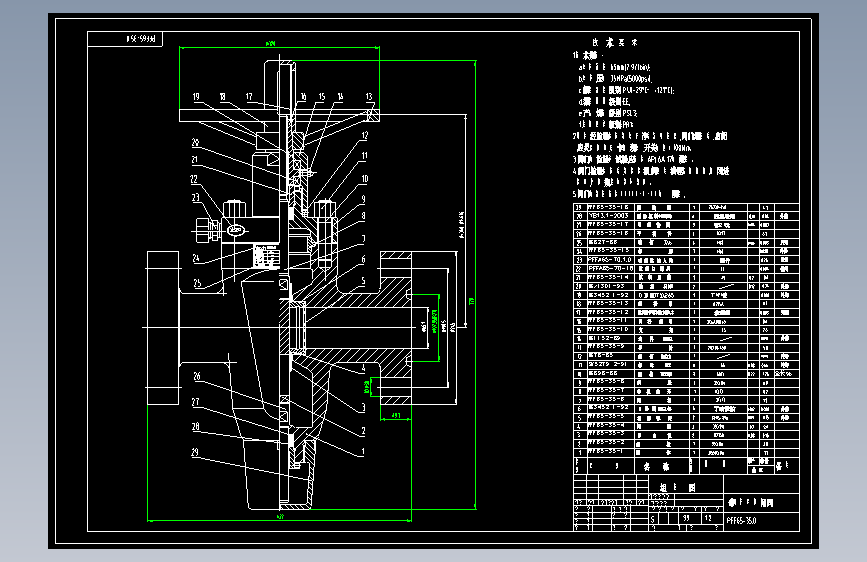The image size is (867, 562).
Task: Click callout number 1 on the valve drawing
Action: [363, 451]
